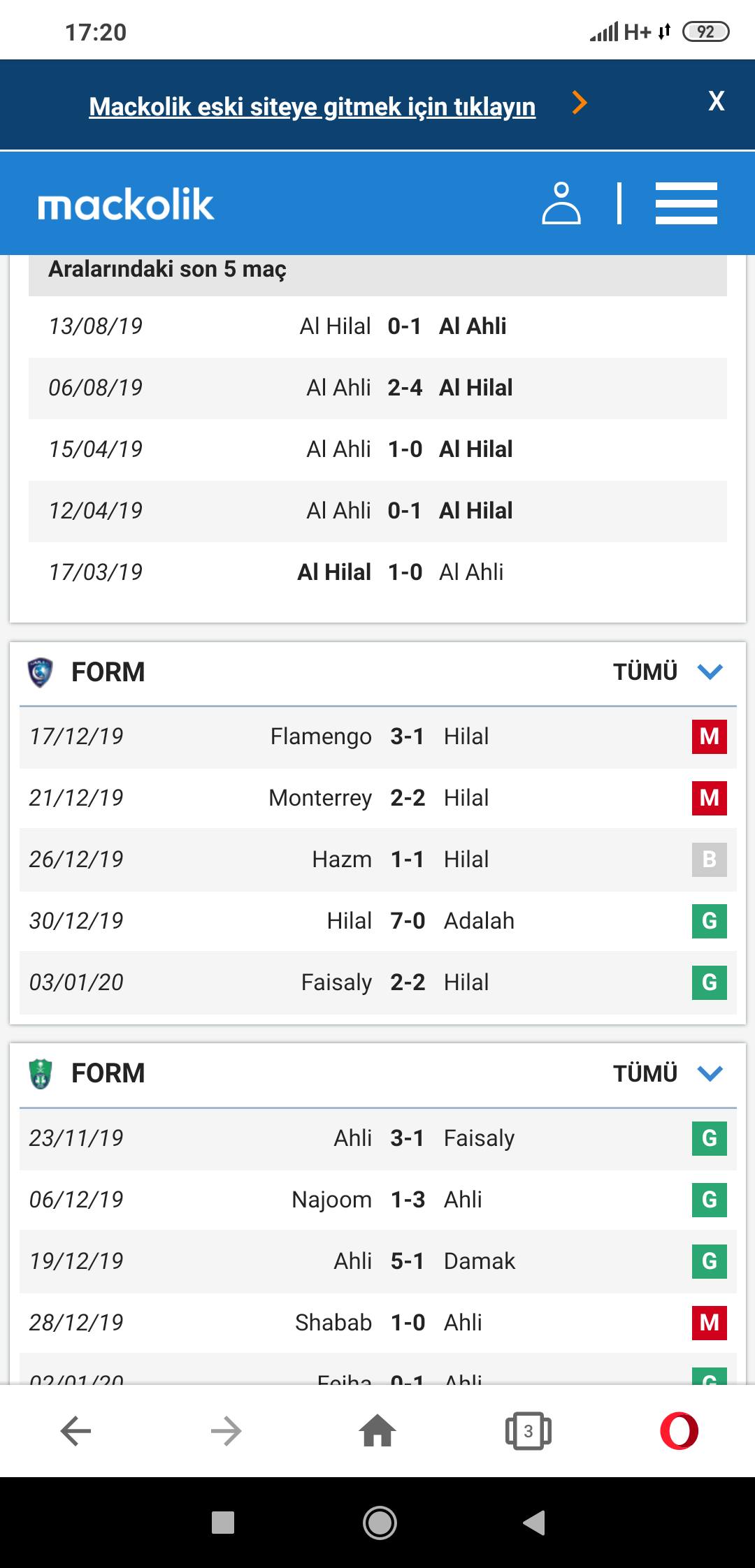Open the Opera menu icon
Screen dimensions: 755x1568
click(679, 1430)
